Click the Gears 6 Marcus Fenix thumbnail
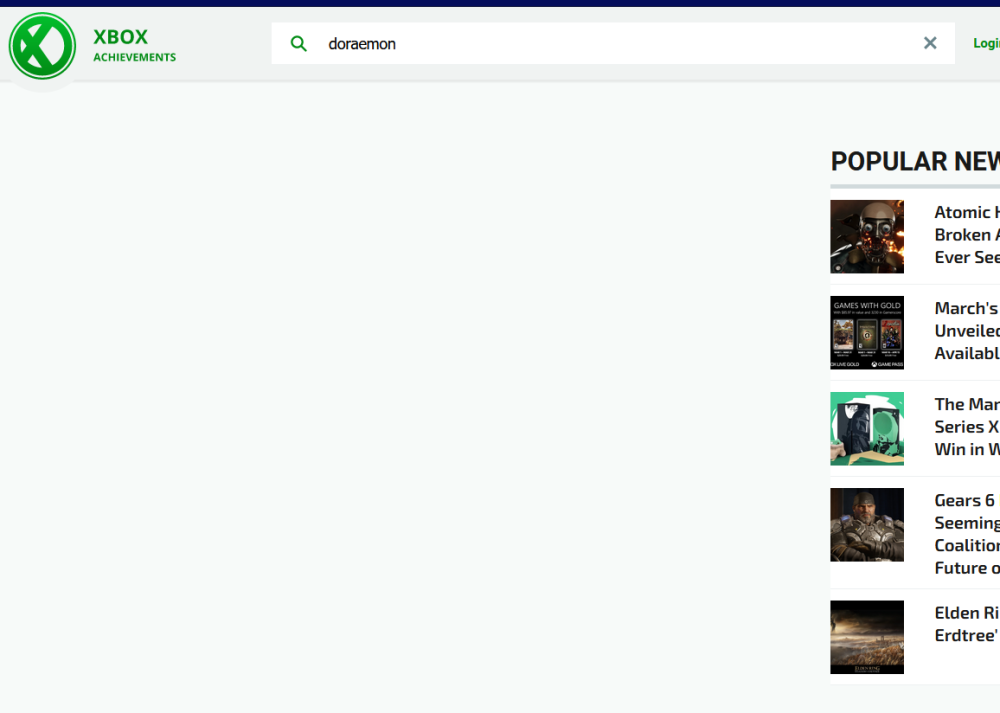 [x=866, y=524]
